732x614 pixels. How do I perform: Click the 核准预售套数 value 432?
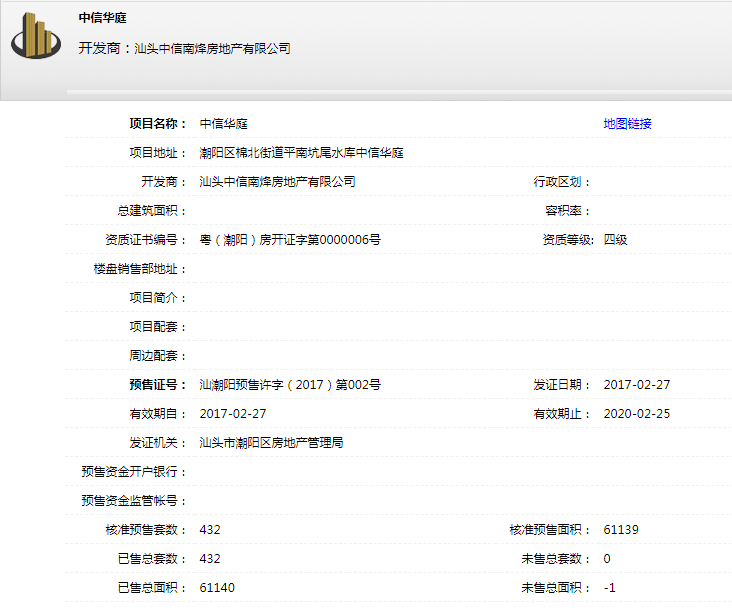(210, 530)
